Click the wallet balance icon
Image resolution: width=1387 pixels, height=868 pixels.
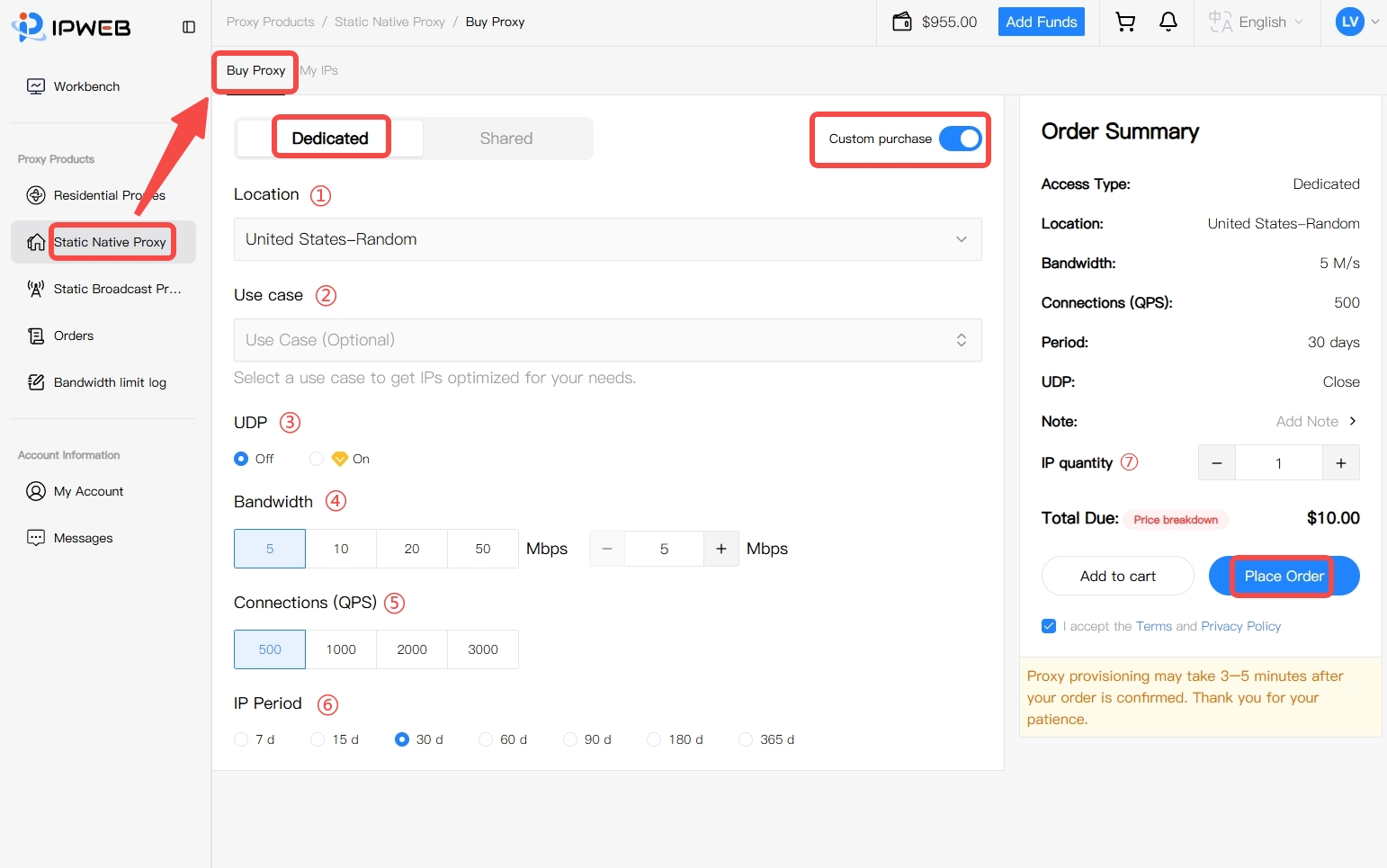pos(902,22)
